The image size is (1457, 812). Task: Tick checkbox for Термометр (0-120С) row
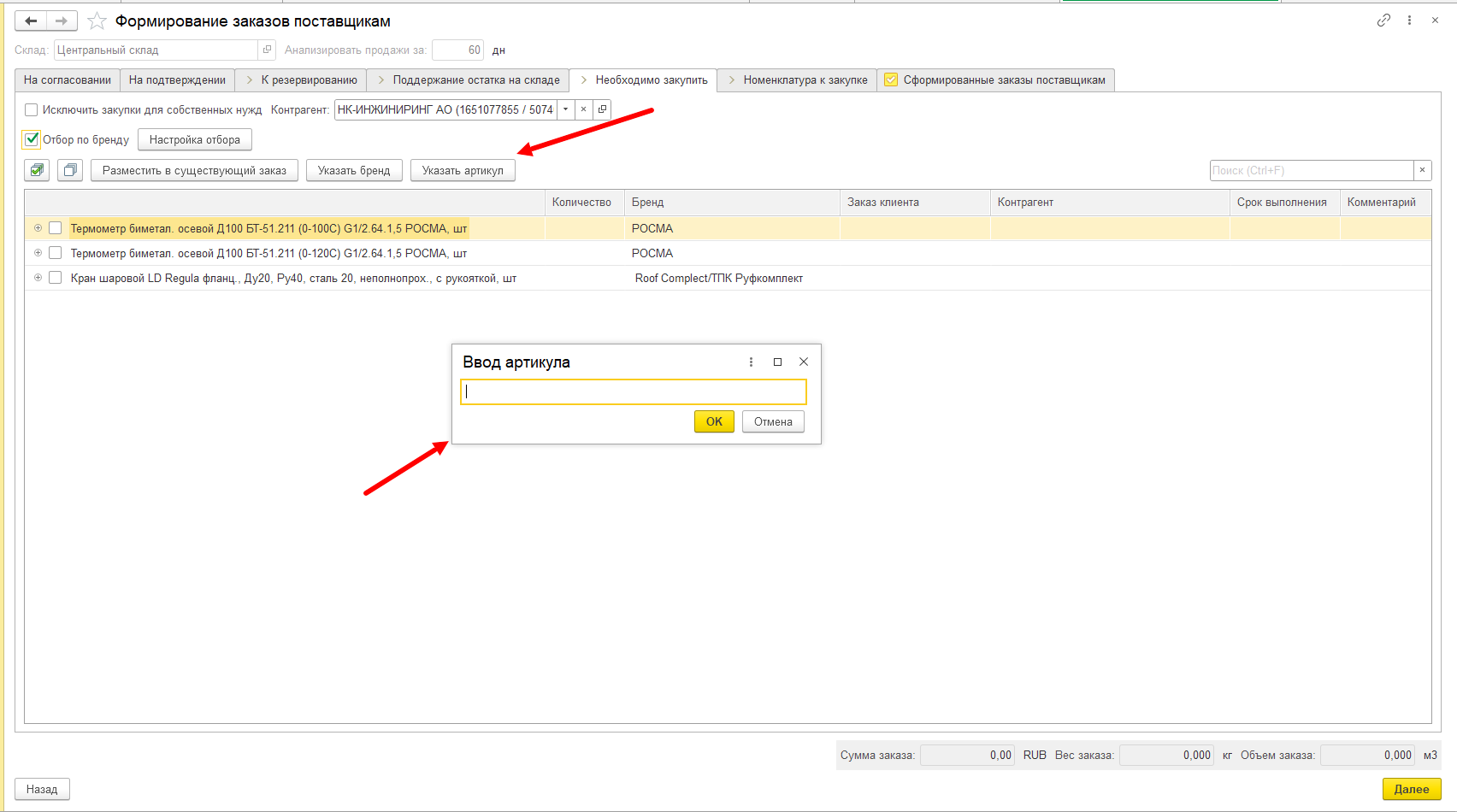point(56,253)
